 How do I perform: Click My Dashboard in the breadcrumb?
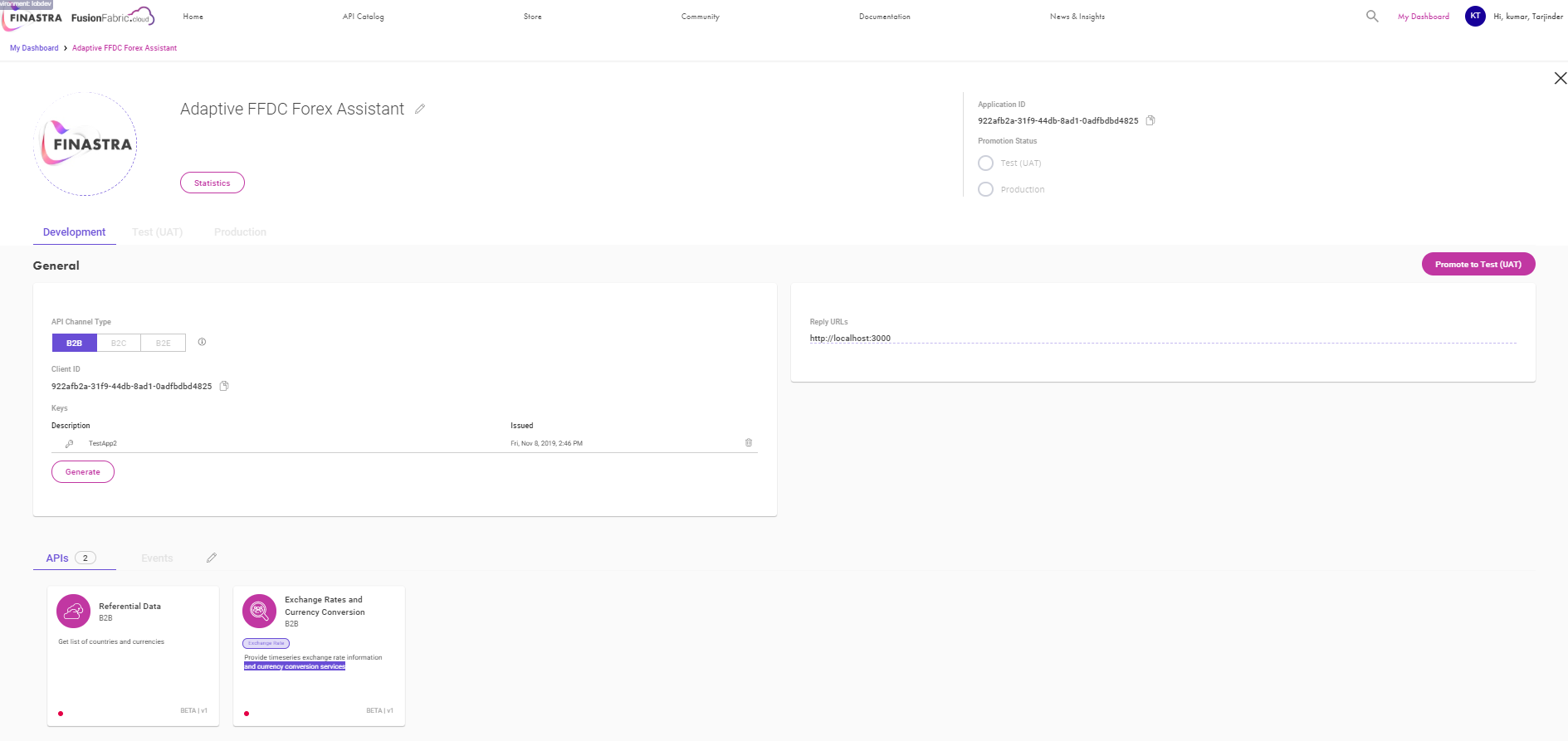point(34,48)
